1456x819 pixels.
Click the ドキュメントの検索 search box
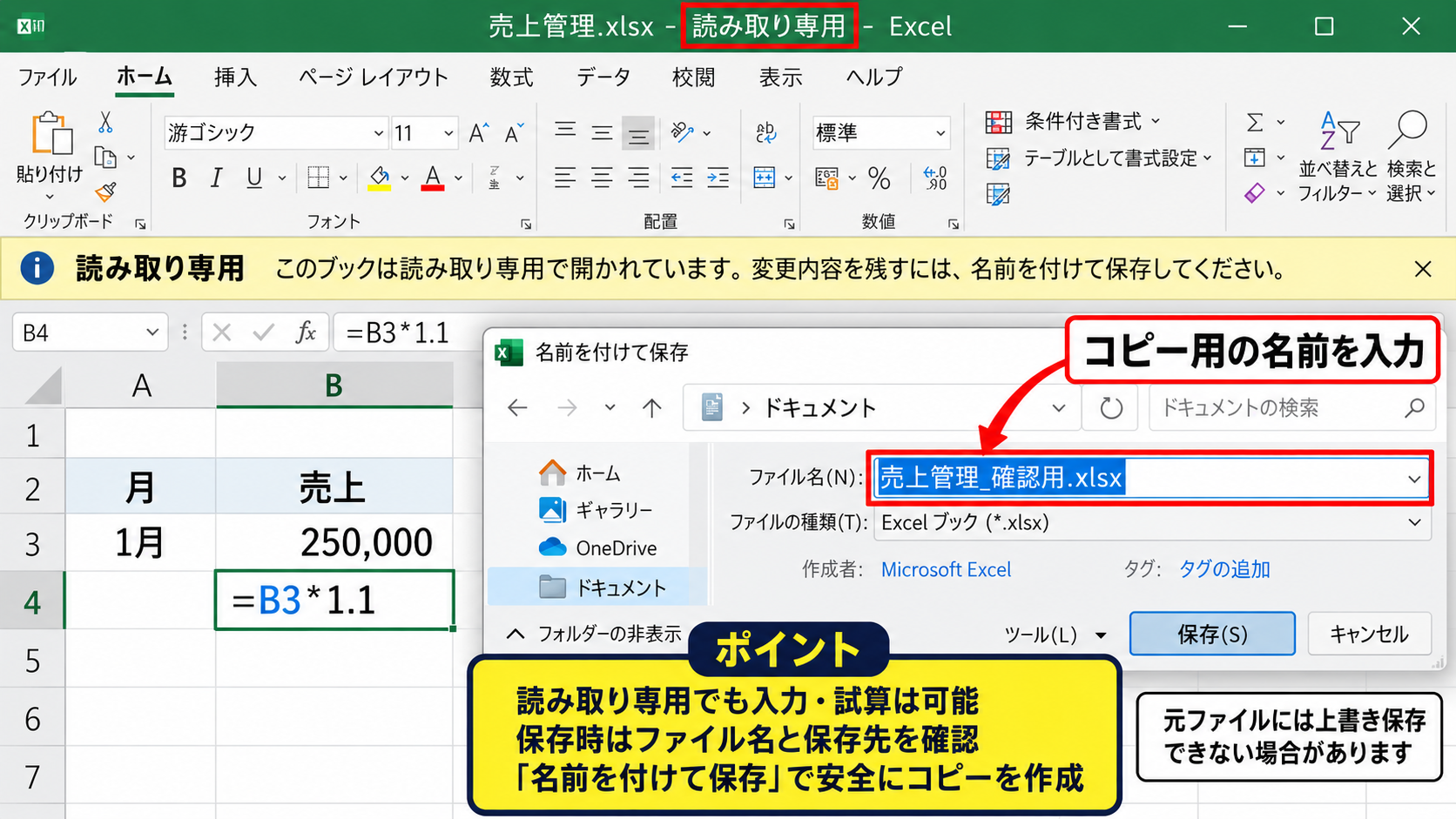(1291, 407)
